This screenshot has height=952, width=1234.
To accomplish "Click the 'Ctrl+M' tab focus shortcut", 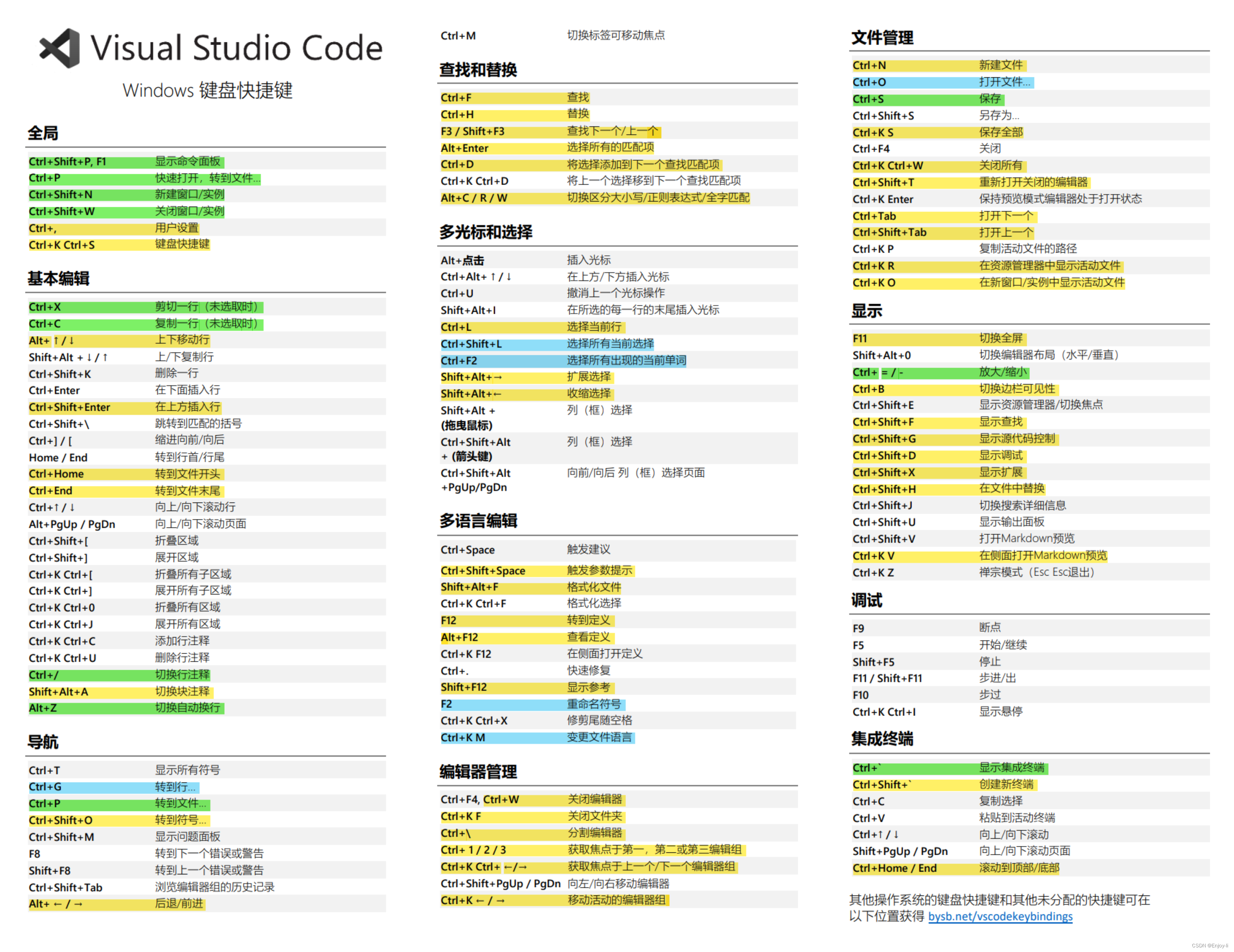I will coord(458,36).
